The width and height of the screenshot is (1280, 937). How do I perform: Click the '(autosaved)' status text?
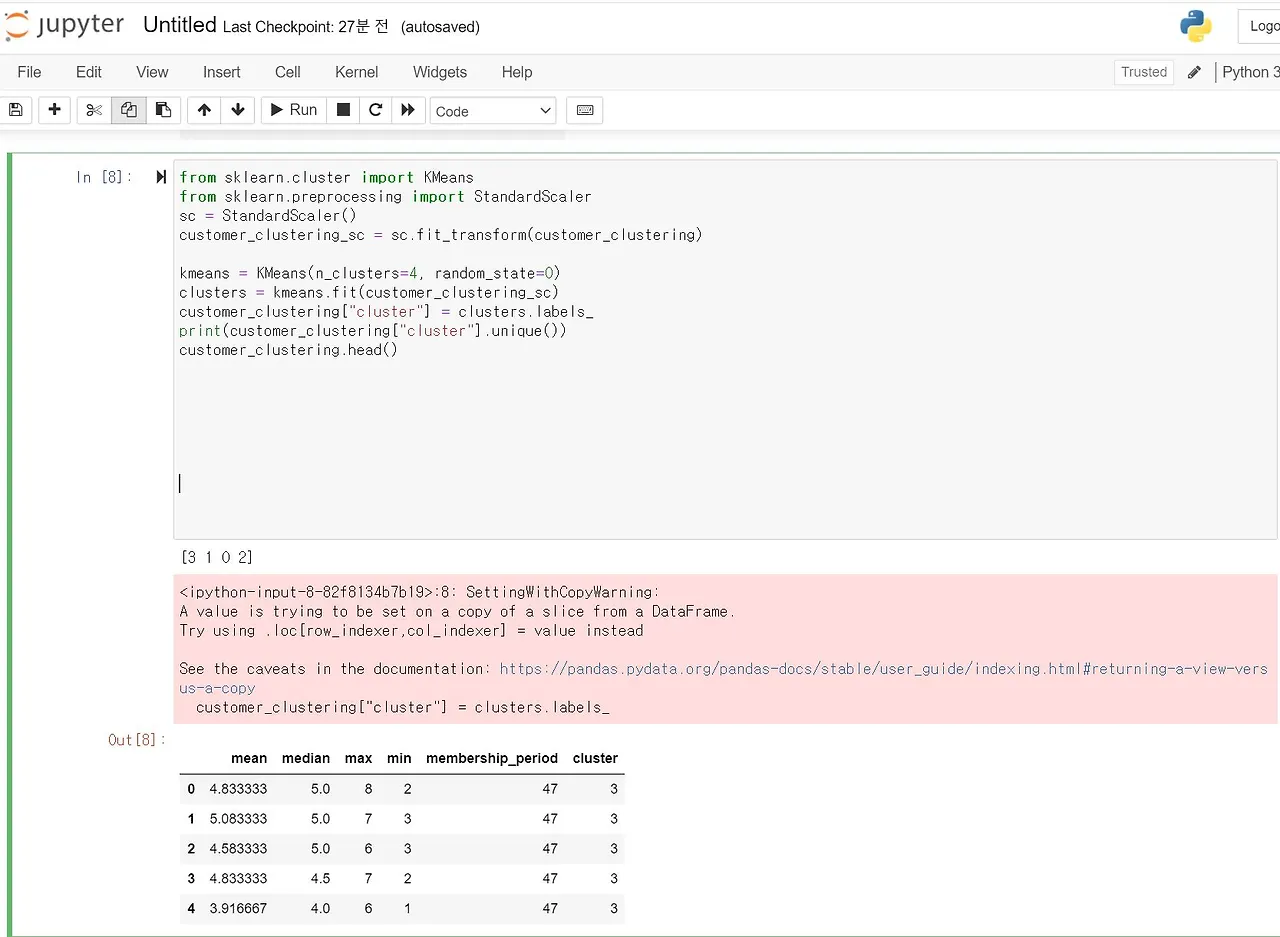click(x=440, y=27)
